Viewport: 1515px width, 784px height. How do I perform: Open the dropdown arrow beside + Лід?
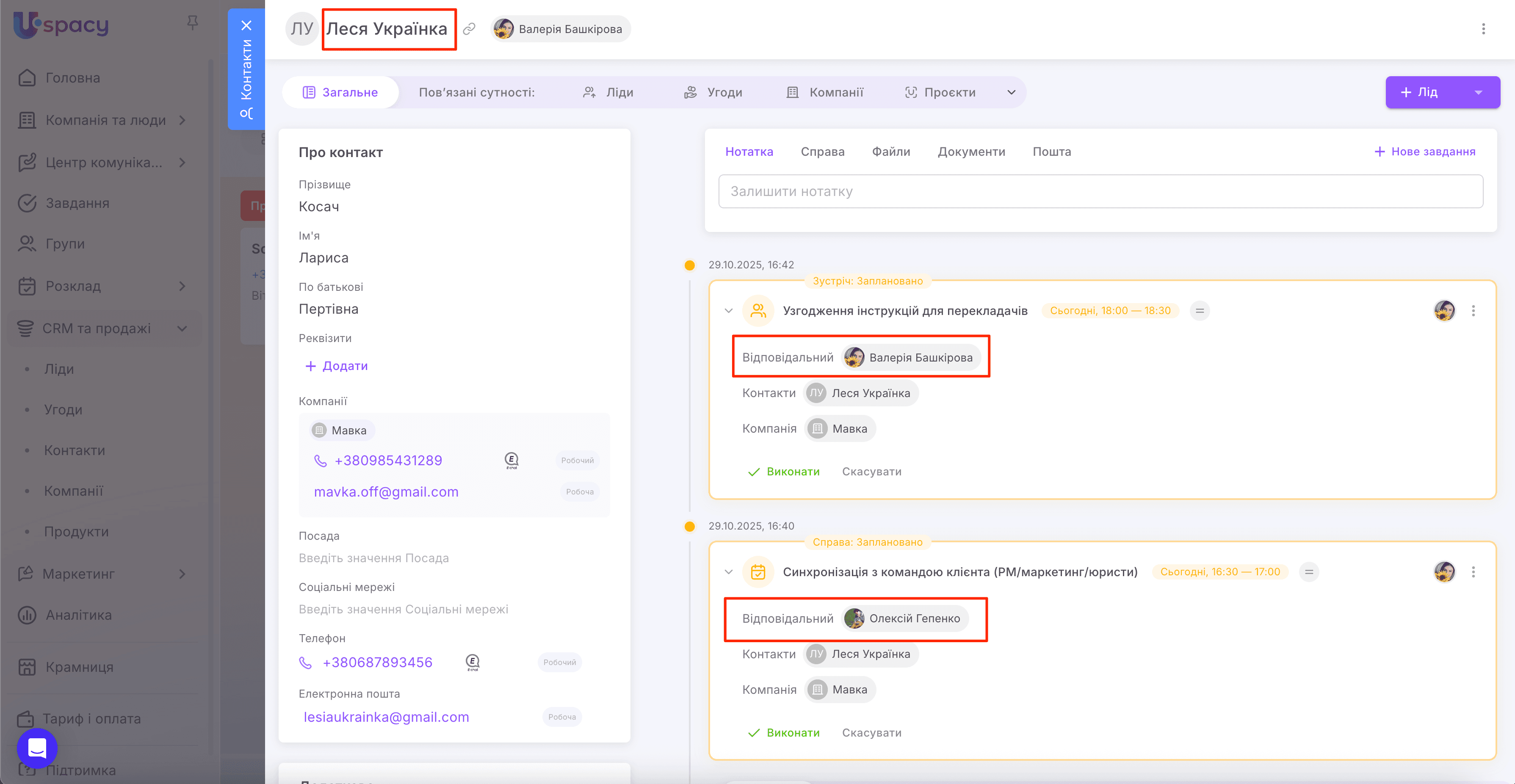click(1479, 92)
